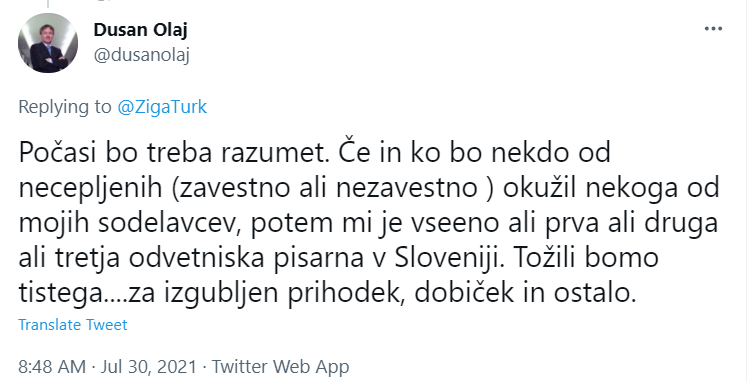Click the final words 'dobiček in ostalo'
Screen dimensions: 754x382
pos(525,293)
